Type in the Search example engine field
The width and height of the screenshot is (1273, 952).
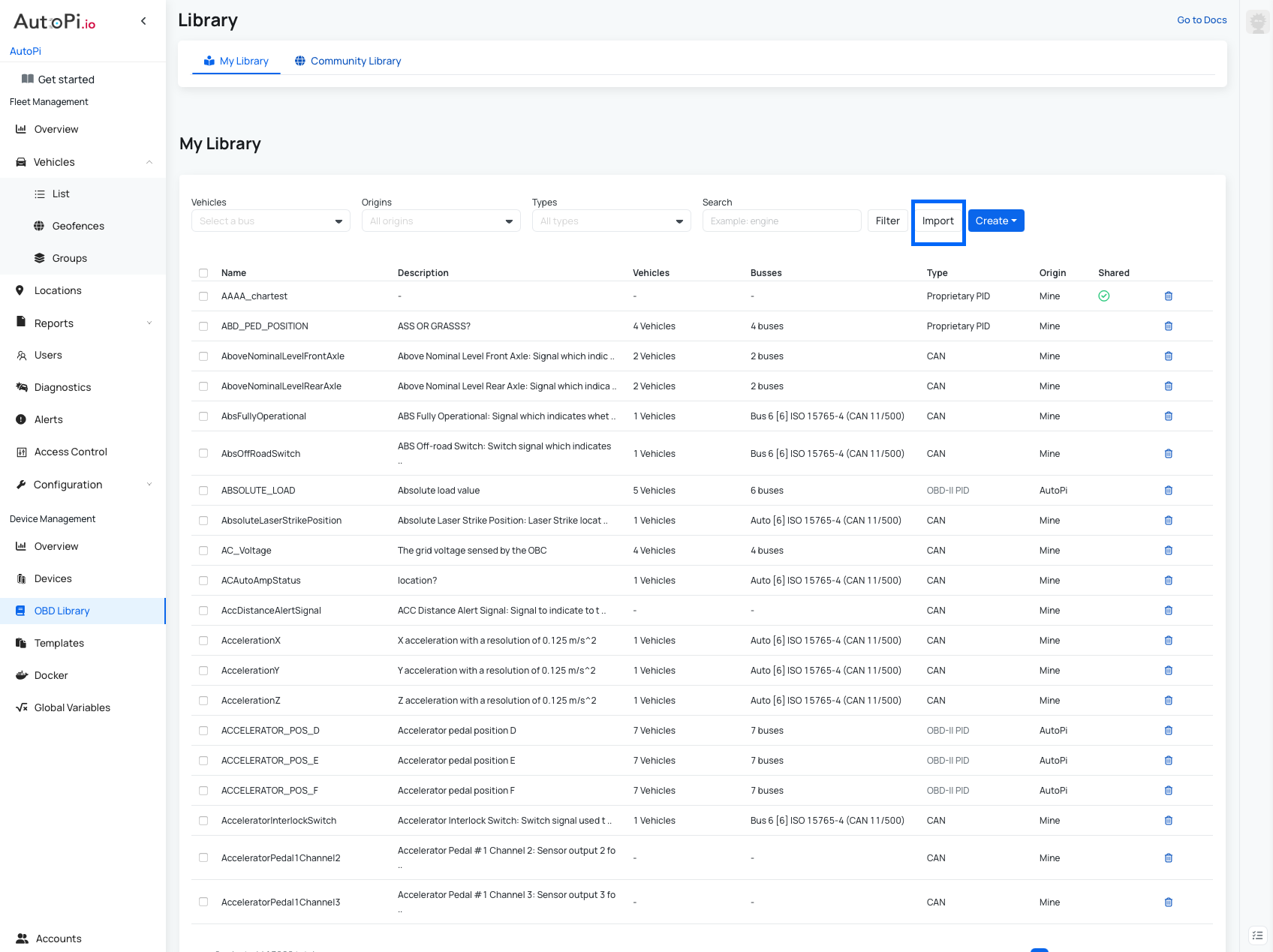(x=781, y=221)
